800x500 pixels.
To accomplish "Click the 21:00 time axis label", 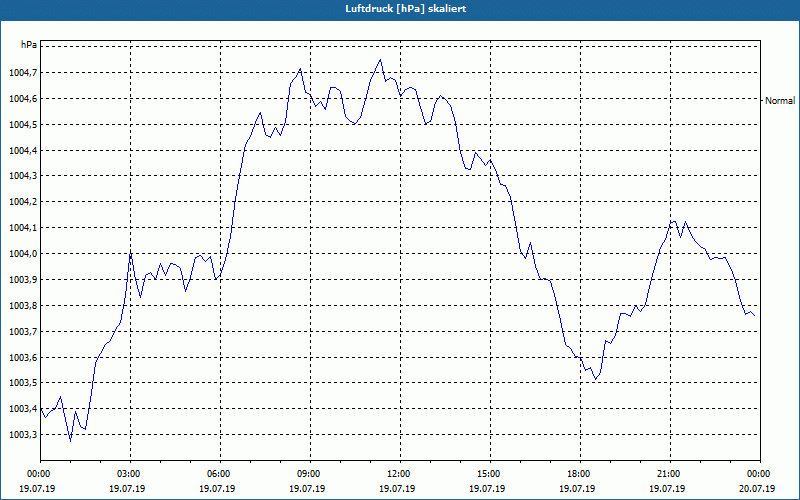I will tap(668, 474).
